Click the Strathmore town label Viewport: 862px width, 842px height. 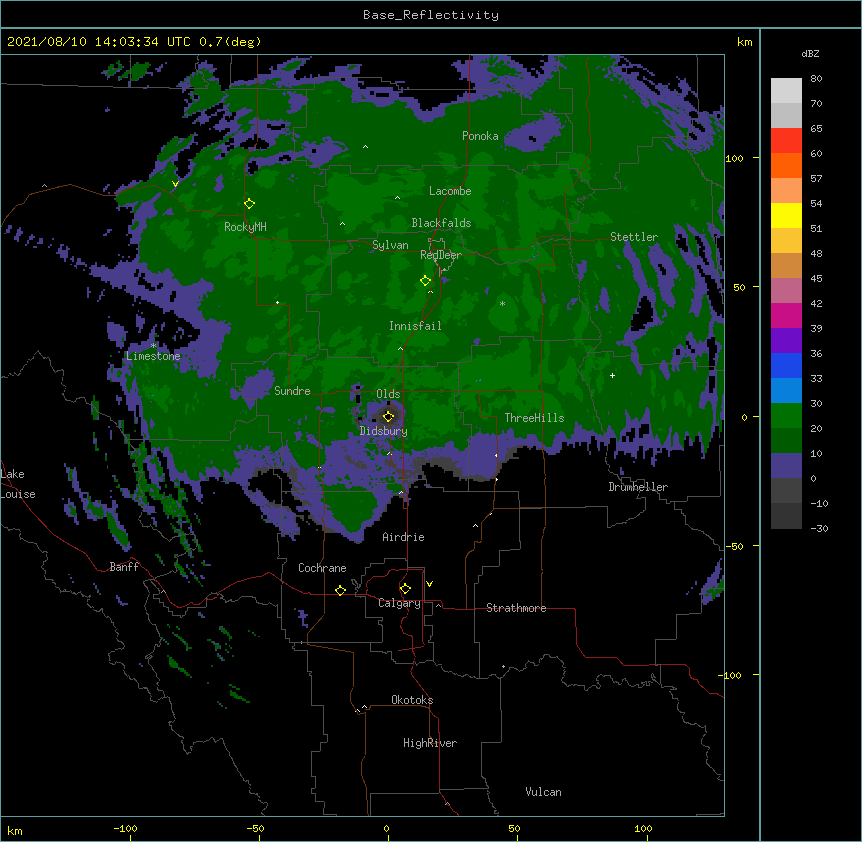point(516,608)
